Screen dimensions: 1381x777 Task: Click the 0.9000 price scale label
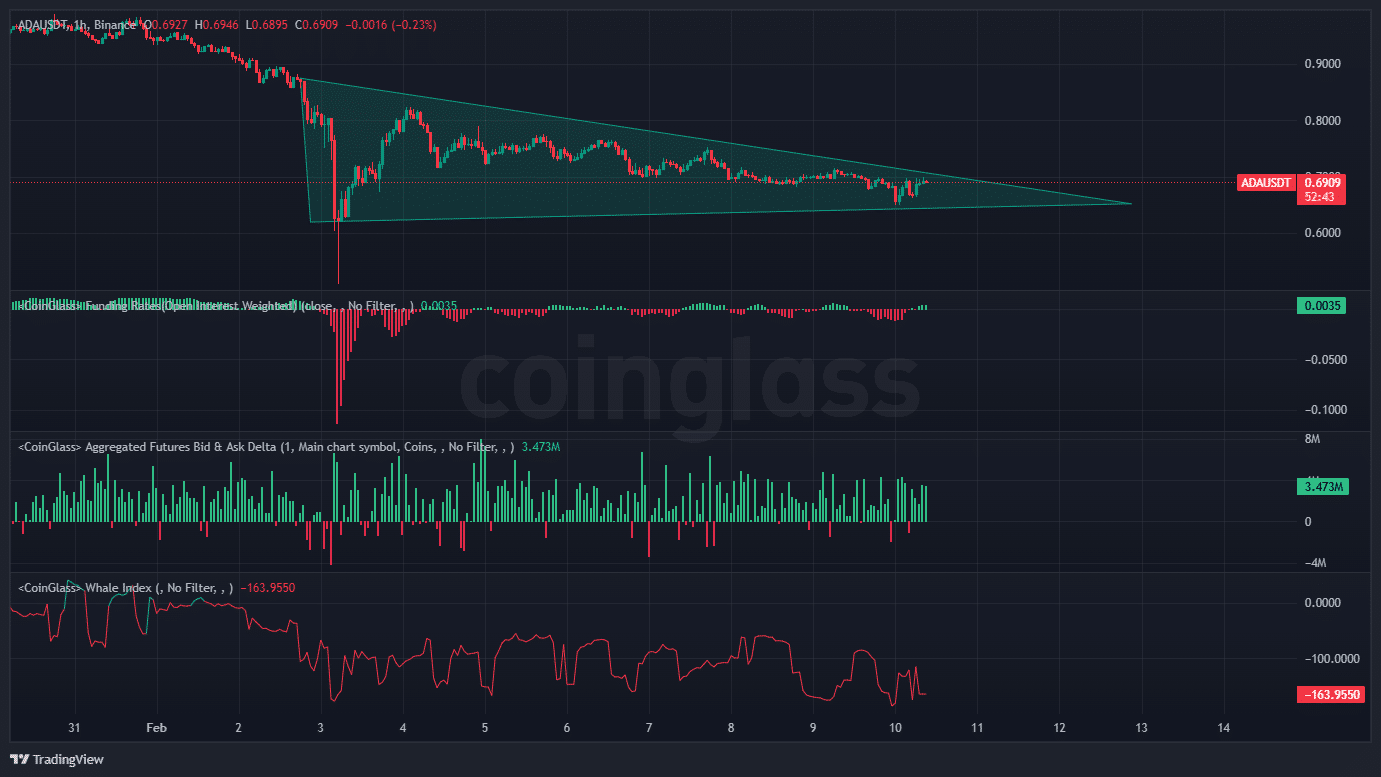[x=1322, y=64]
